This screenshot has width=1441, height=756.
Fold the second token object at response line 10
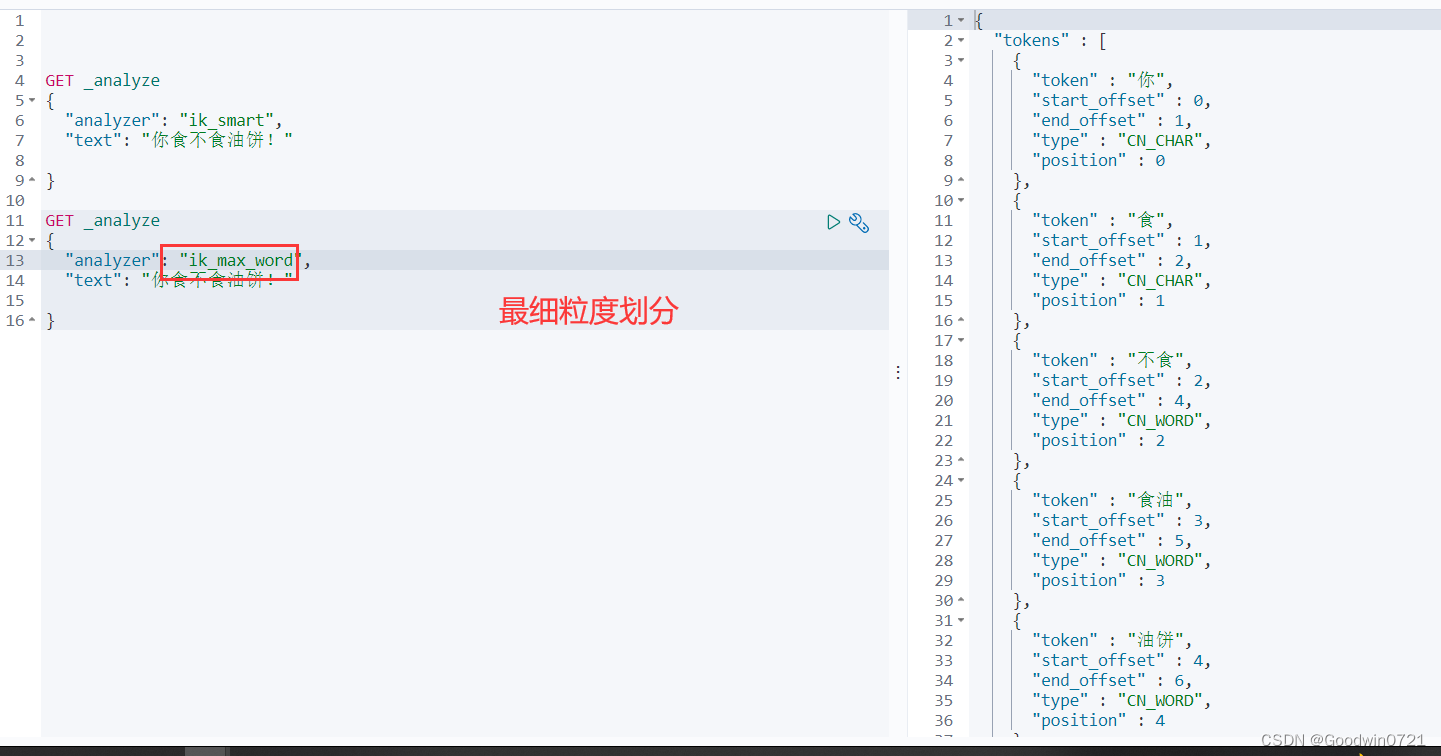tap(961, 200)
